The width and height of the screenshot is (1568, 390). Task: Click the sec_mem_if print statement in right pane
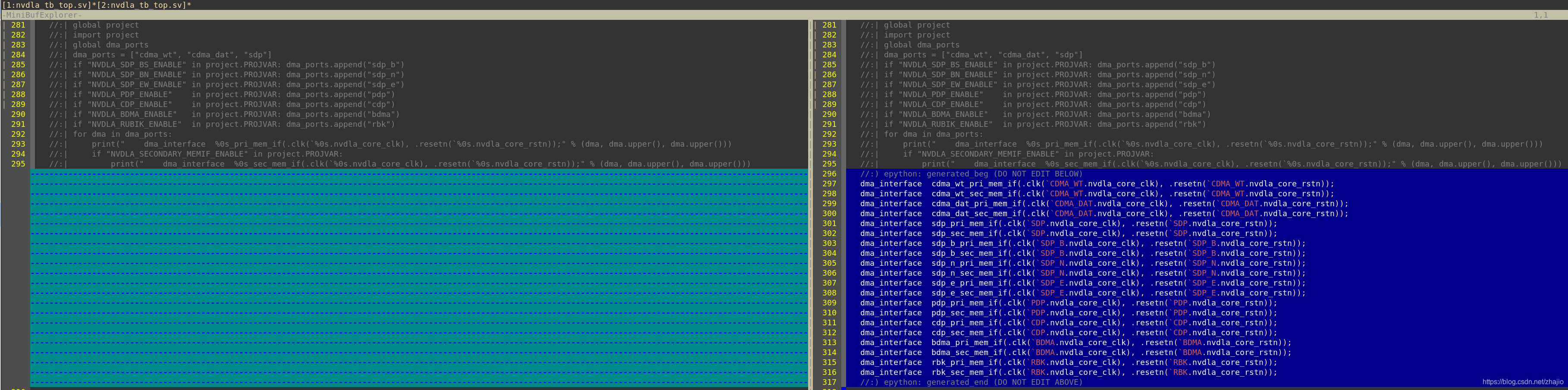1210,164
